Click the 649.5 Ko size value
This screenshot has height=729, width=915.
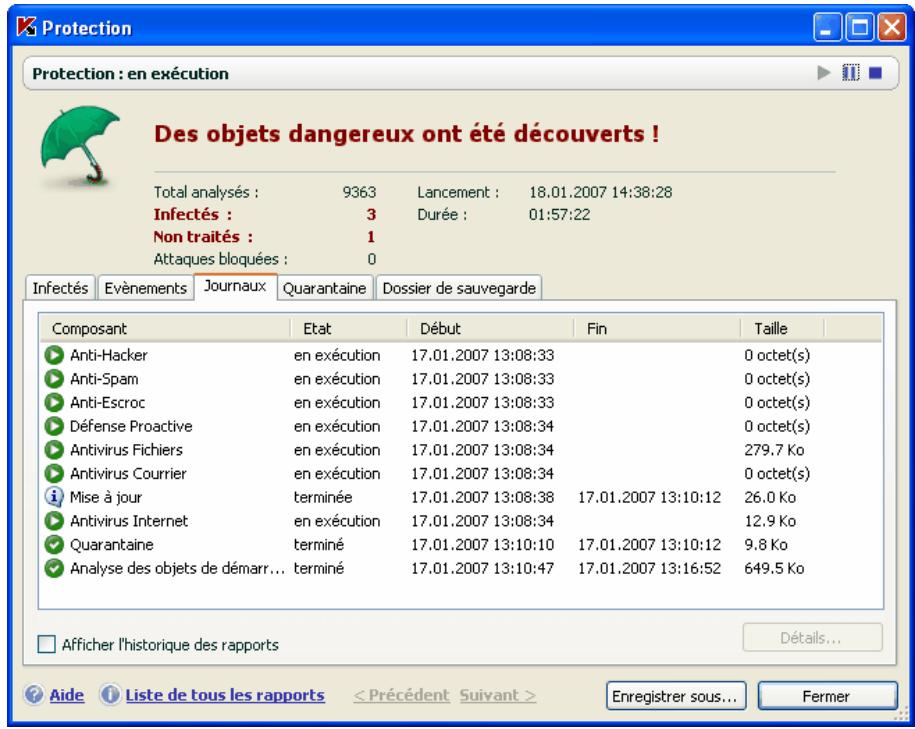(774, 568)
